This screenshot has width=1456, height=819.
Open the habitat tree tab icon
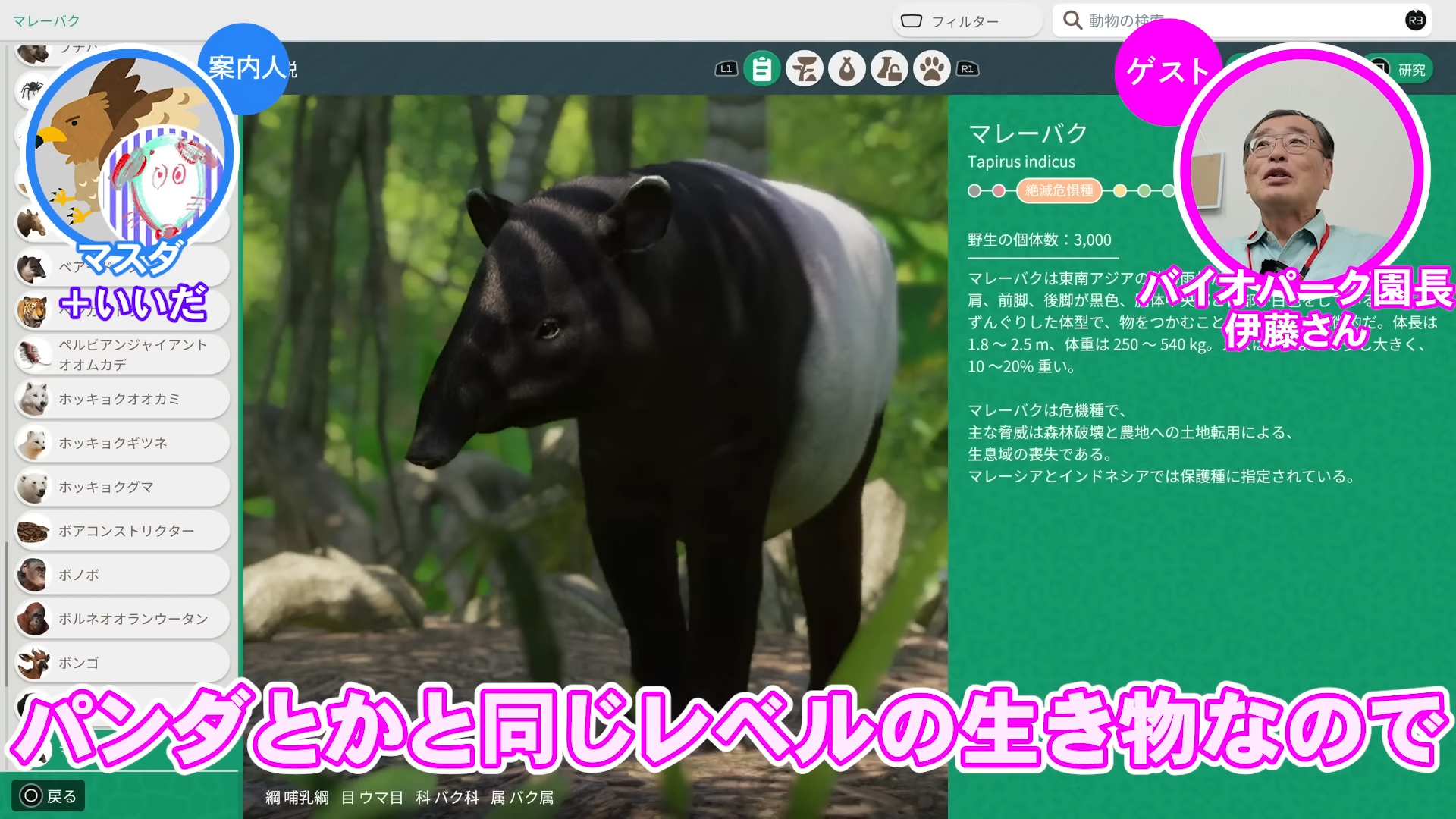pos(805,69)
